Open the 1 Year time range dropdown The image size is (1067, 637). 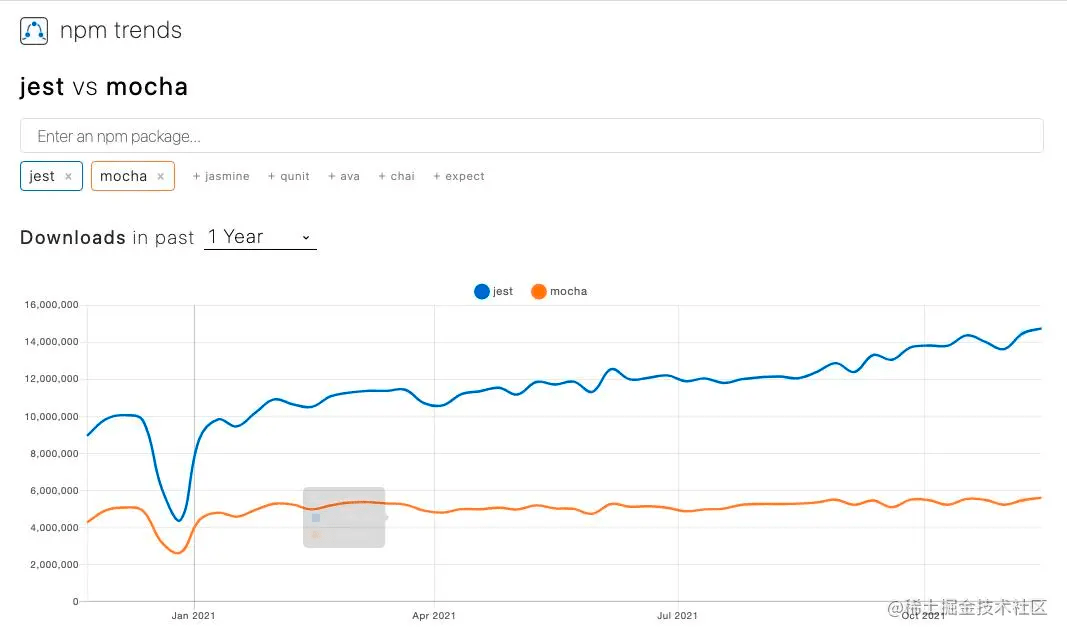pyautogui.click(x=260, y=237)
